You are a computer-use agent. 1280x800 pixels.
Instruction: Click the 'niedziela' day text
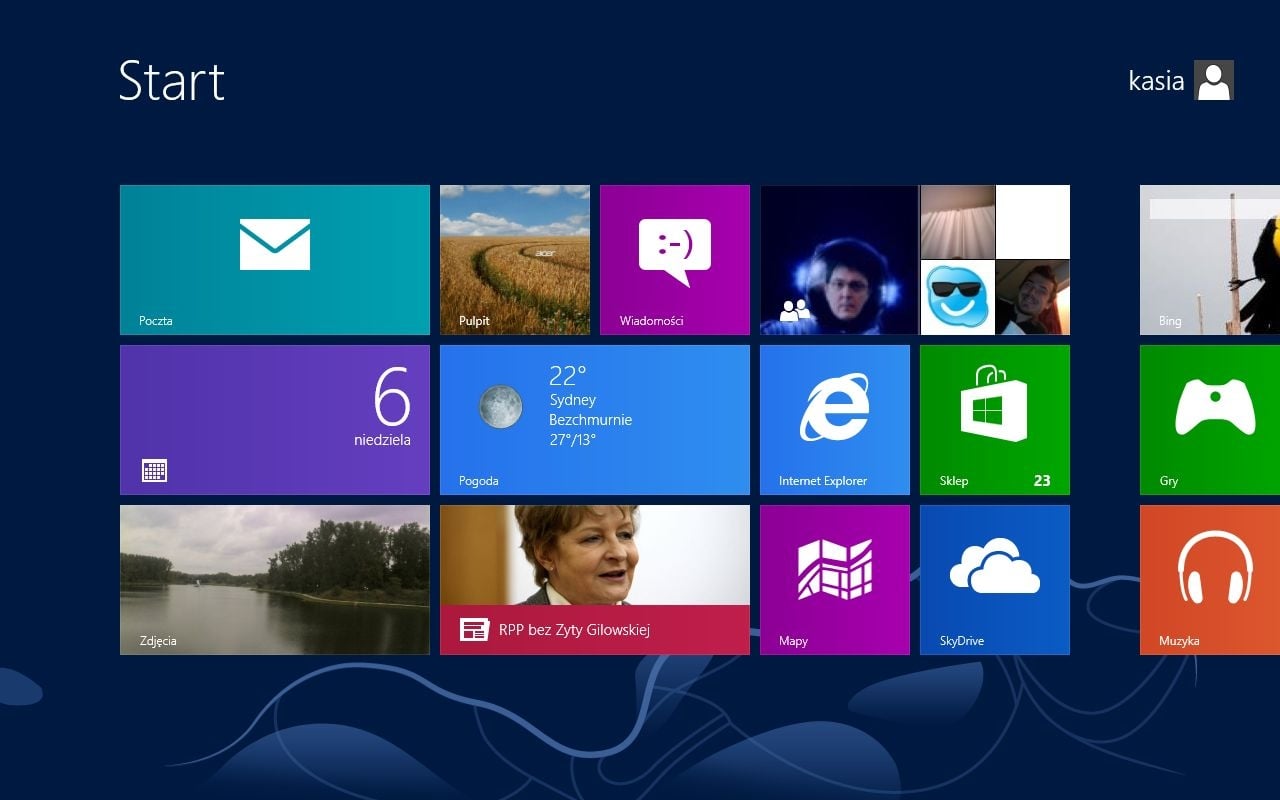click(382, 440)
